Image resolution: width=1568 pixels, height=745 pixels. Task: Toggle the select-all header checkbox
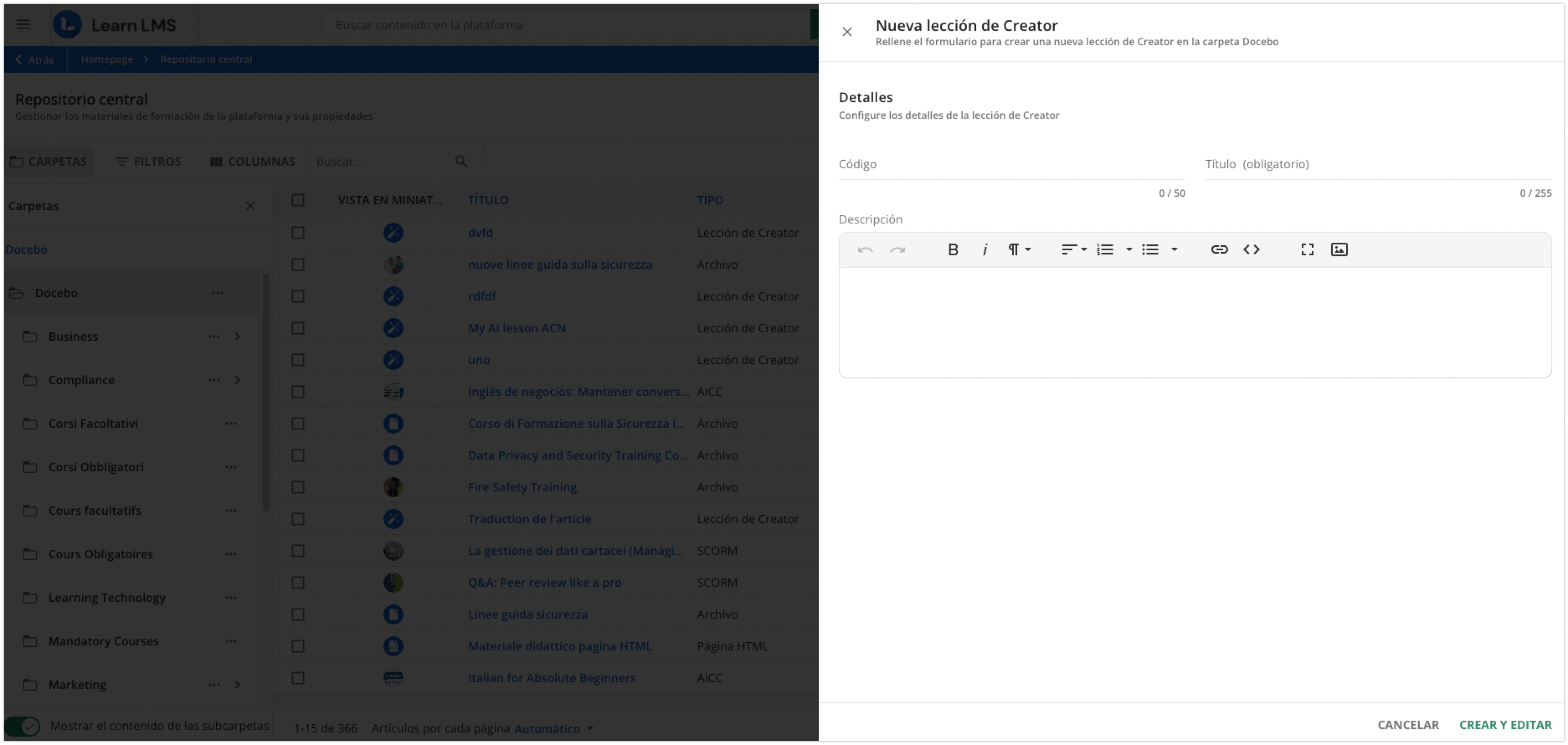(298, 200)
